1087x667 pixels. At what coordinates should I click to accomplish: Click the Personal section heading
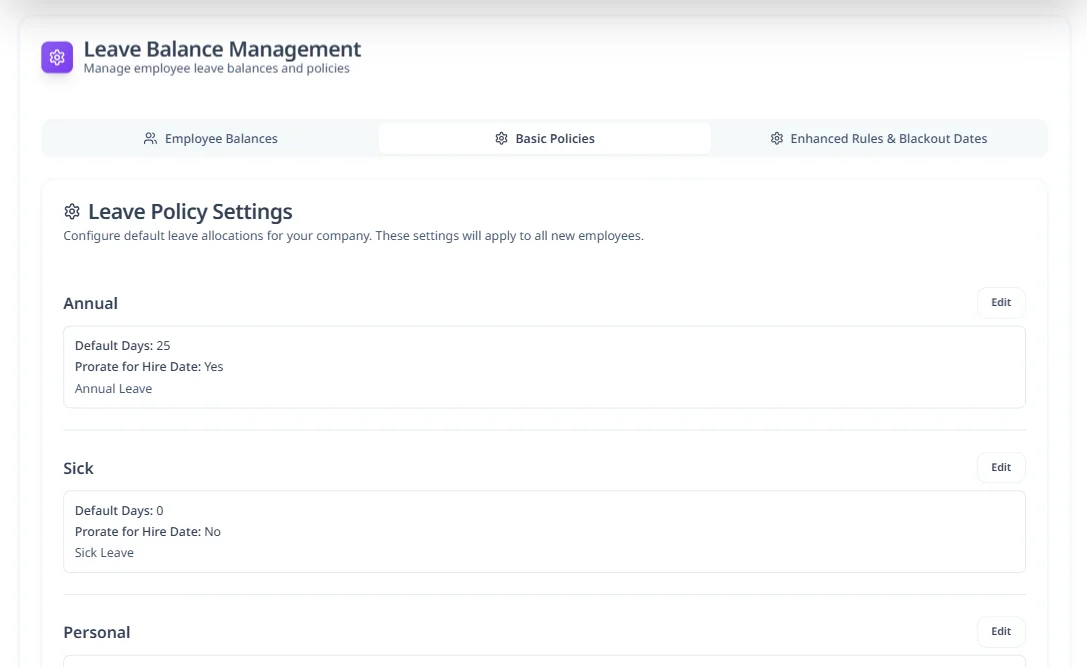(x=97, y=632)
